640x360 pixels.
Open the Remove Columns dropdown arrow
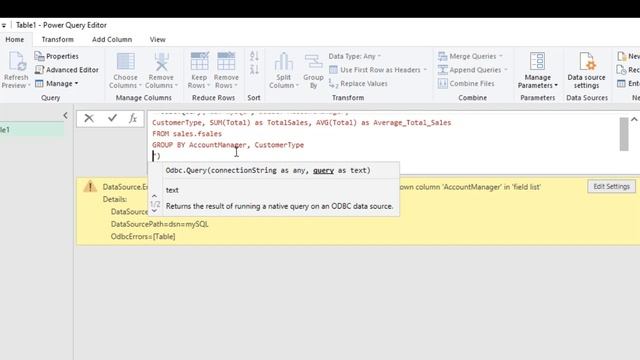(176, 85)
